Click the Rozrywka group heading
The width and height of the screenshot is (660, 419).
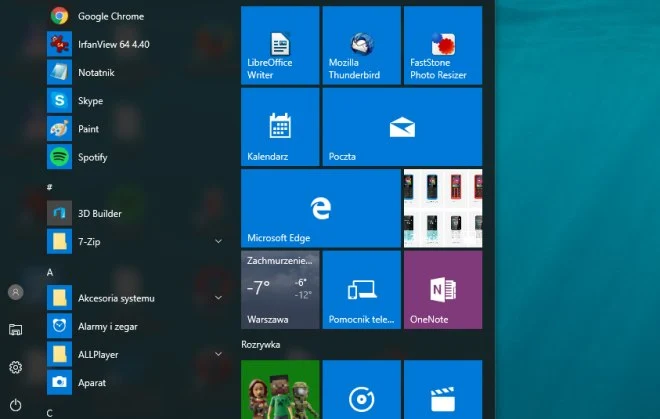pyautogui.click(x=261, y=344)
